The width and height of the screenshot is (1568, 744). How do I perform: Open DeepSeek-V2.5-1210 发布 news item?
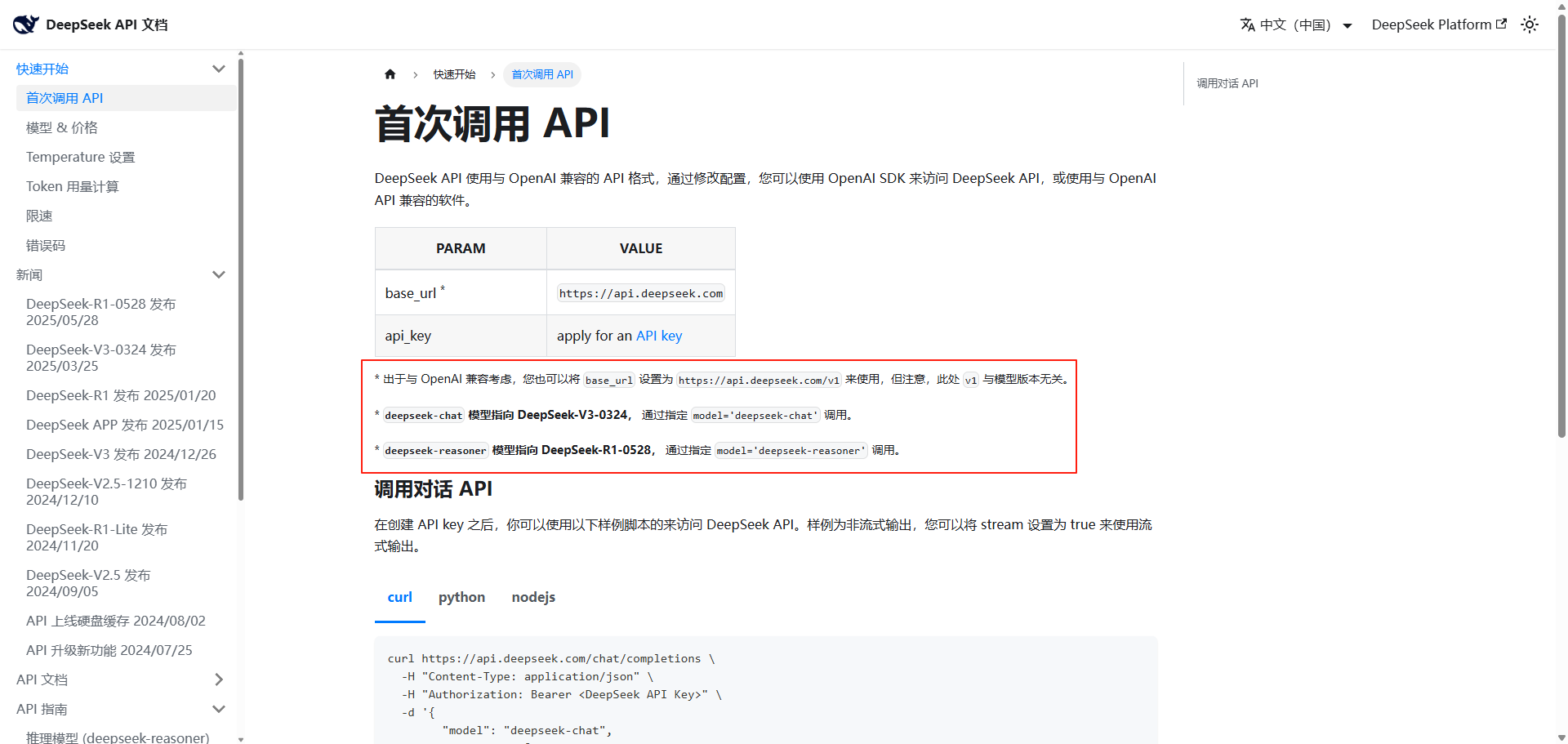106,492
